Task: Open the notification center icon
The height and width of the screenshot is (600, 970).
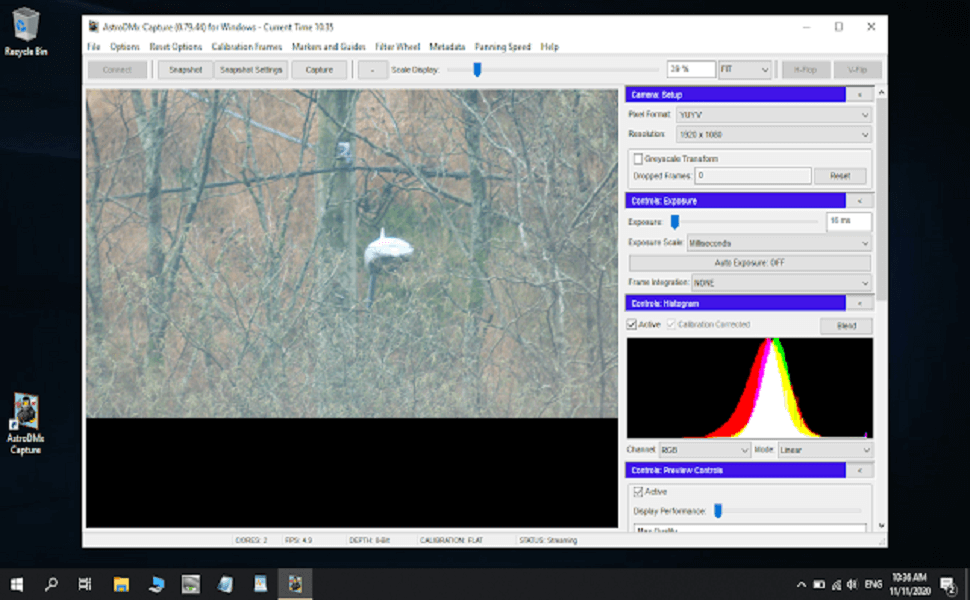Action: (x=947, y=584)
